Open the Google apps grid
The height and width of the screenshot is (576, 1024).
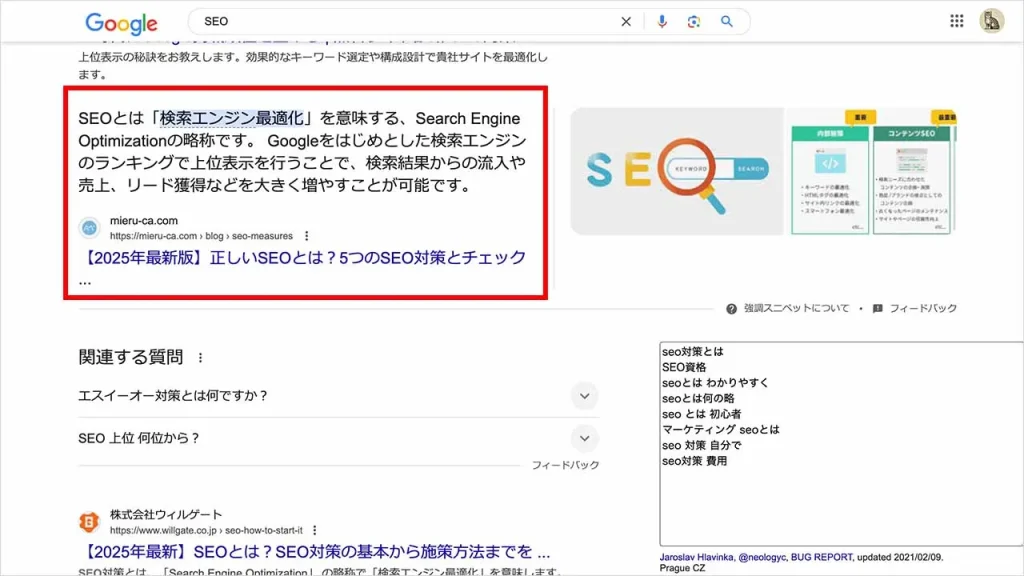pyautogui.click(x=957, y=21)
